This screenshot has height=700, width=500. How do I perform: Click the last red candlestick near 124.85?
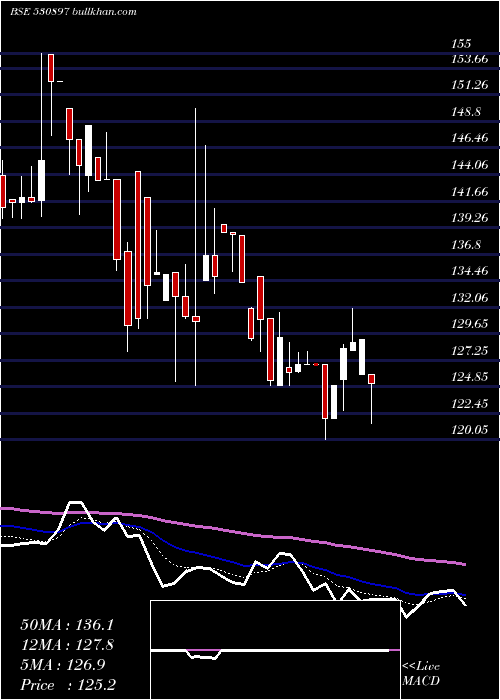(371, 379)
